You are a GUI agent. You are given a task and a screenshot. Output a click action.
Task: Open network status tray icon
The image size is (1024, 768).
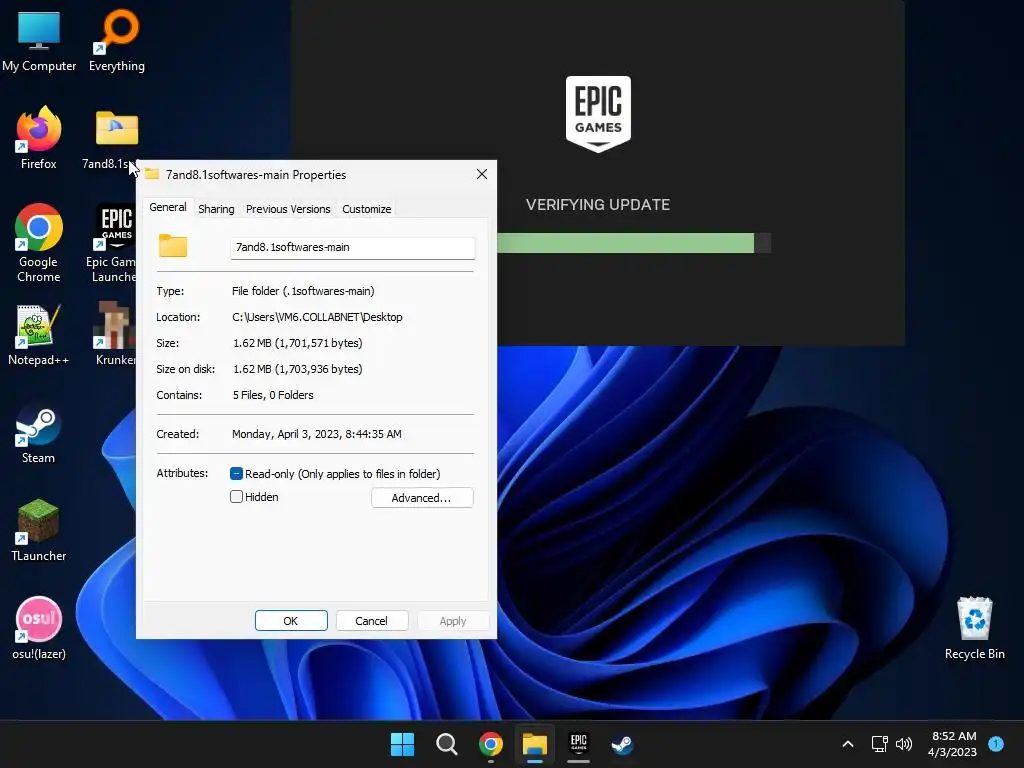[880, 744]
